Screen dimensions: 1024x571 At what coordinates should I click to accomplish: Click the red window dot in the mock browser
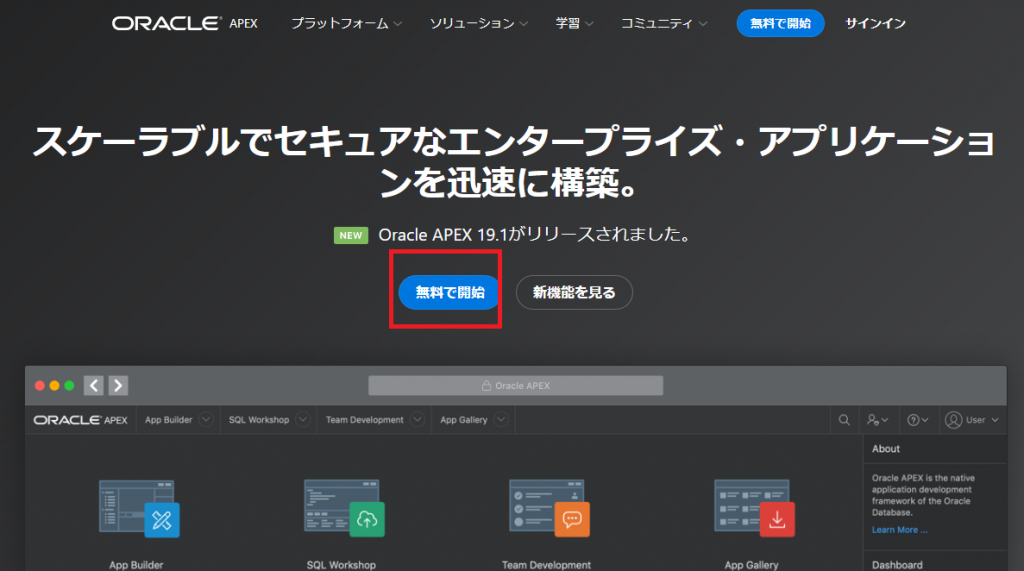point(40,385)
